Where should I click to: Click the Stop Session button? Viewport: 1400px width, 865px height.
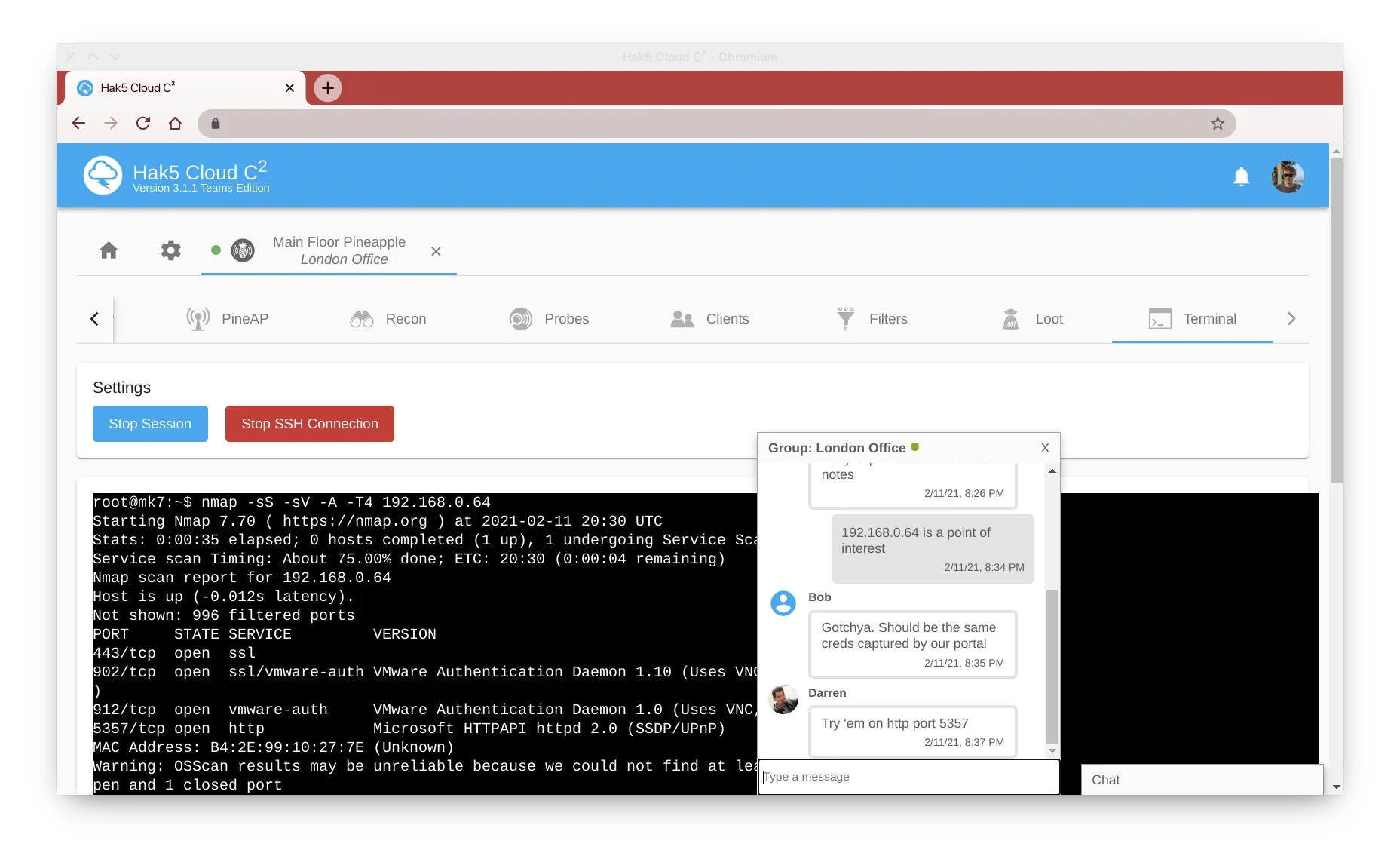(150, 424)
